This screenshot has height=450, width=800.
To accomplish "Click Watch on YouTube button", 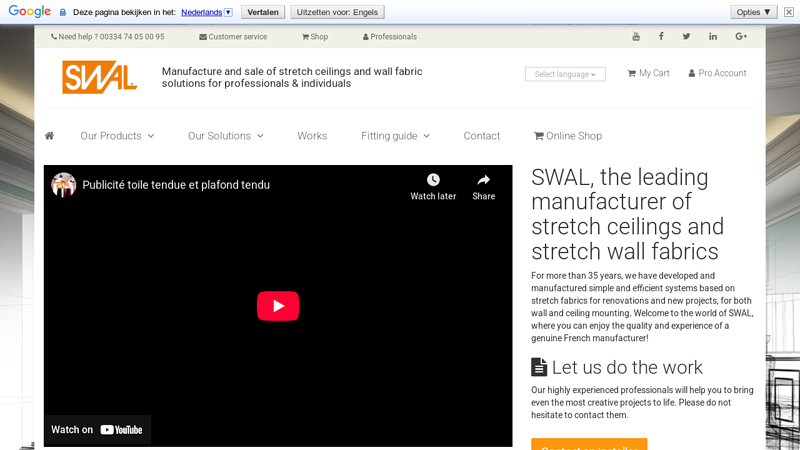I will coord(97,430).
